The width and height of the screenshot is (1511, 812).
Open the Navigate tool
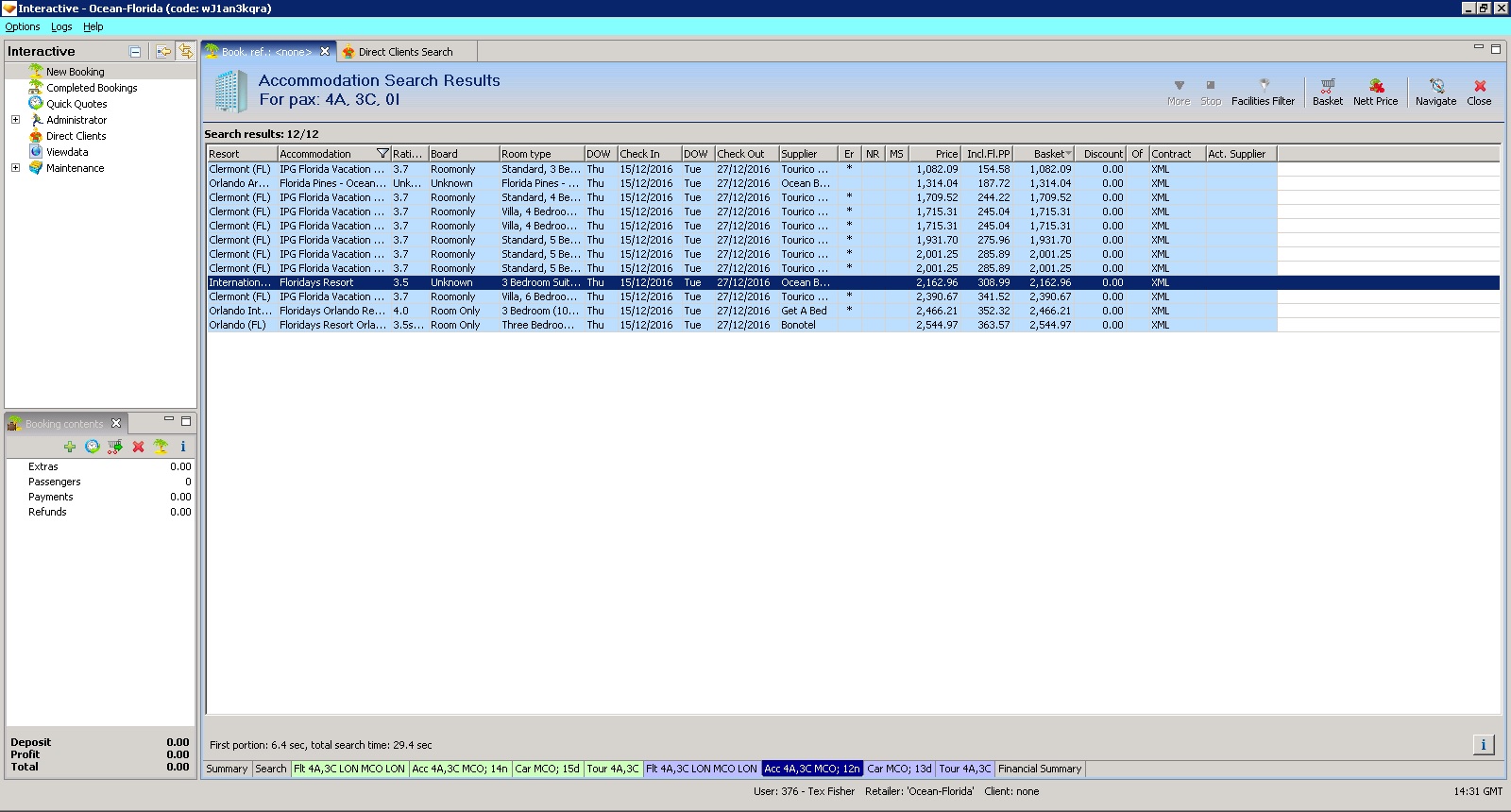click(x=1435, y=92)
